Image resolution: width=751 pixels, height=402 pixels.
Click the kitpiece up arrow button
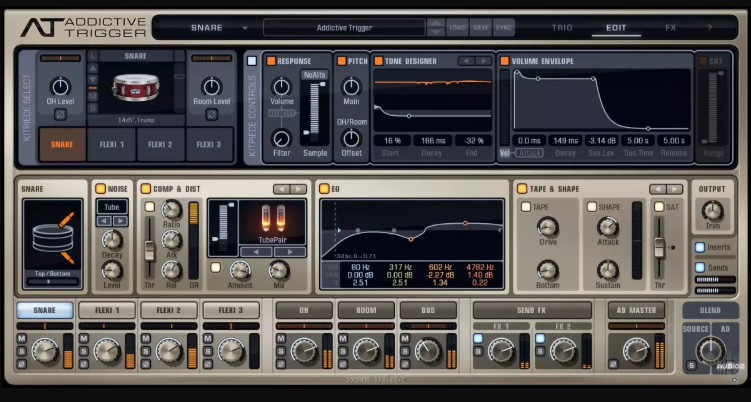93,68
